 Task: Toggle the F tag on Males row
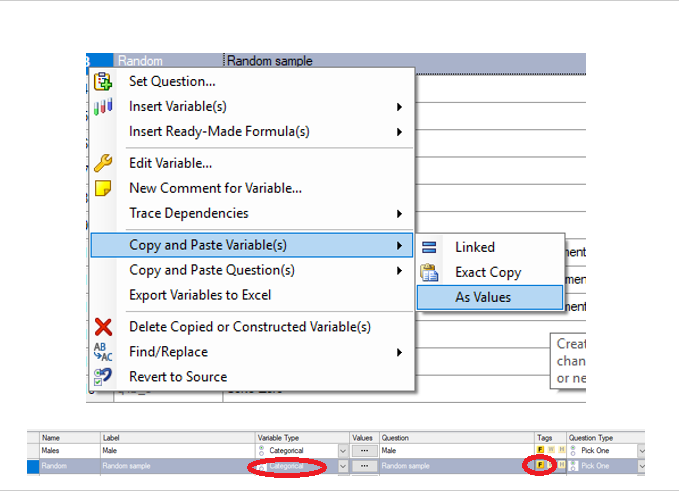[x=540, y=451]
